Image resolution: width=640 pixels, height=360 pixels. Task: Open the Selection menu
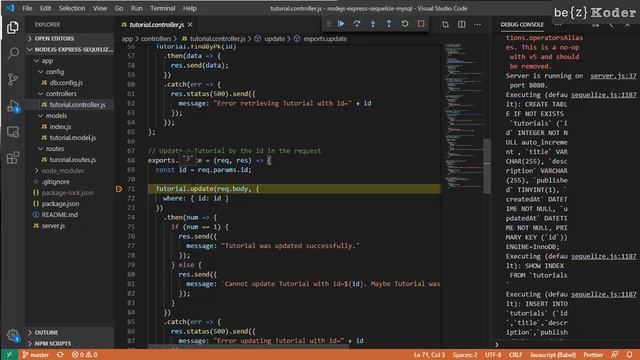click(x=72, y=8)
